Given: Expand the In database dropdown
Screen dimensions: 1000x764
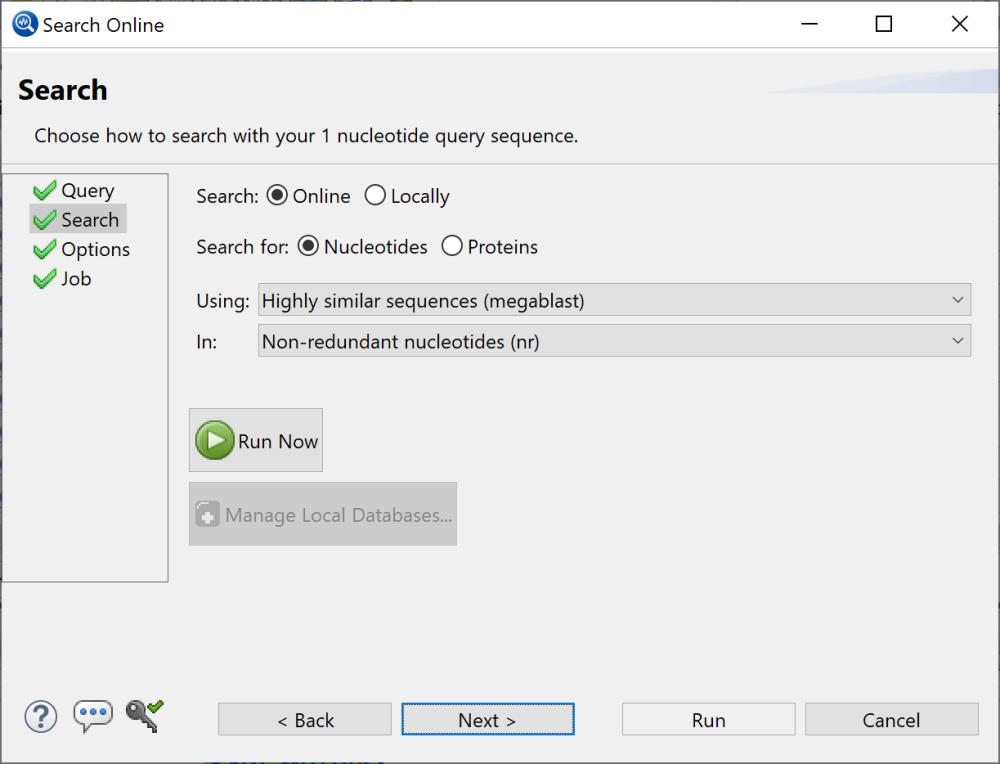Looking at the screenshot, I should (614, 341).
